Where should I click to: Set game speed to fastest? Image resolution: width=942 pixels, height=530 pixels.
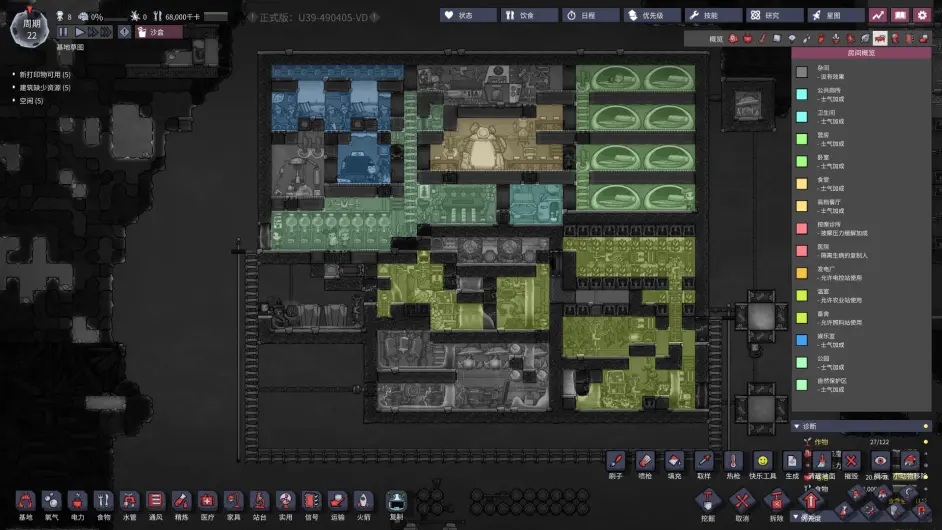tap(106, 32)
